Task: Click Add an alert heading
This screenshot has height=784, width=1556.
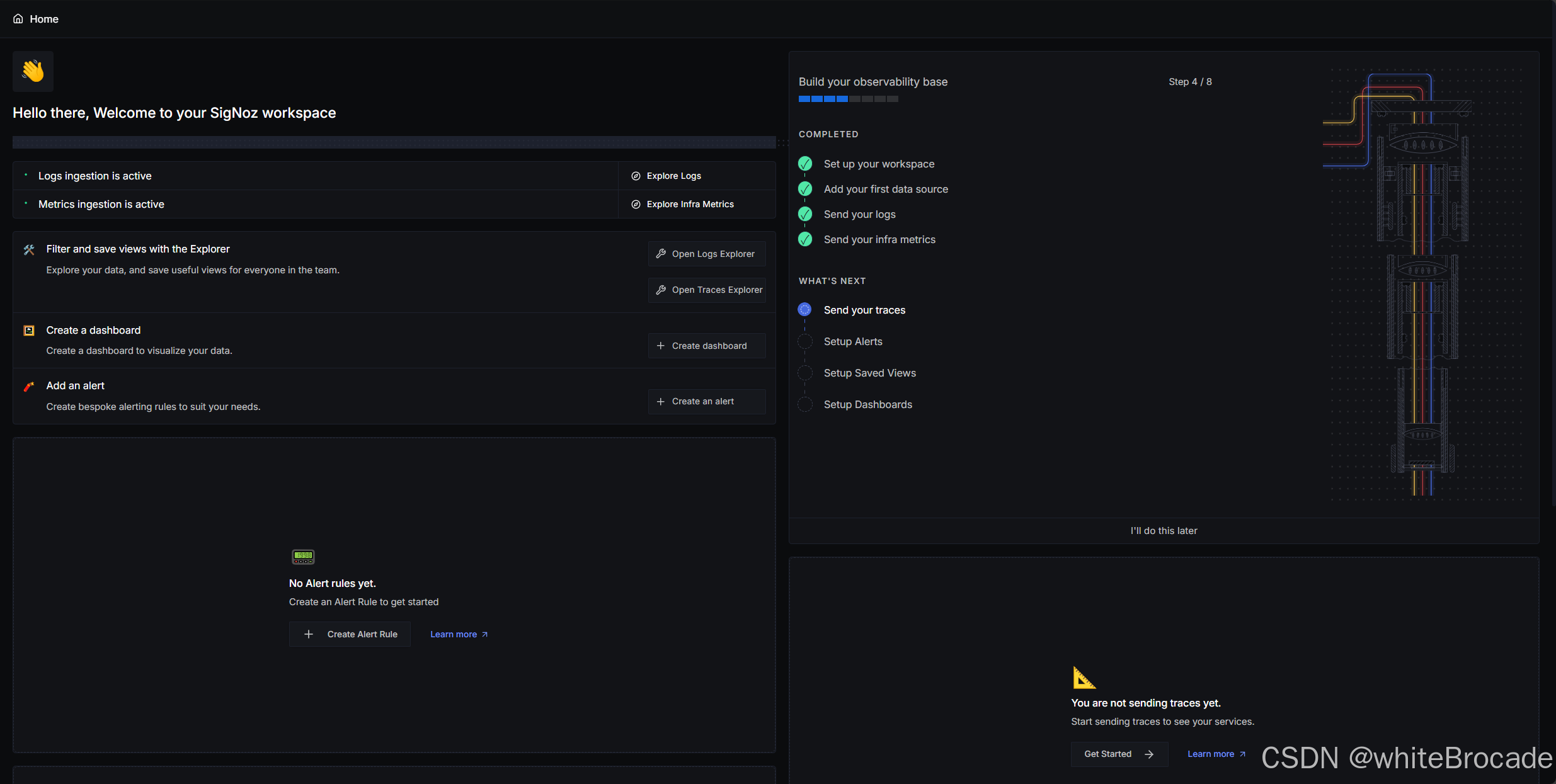Action: [x=75, y=385]
